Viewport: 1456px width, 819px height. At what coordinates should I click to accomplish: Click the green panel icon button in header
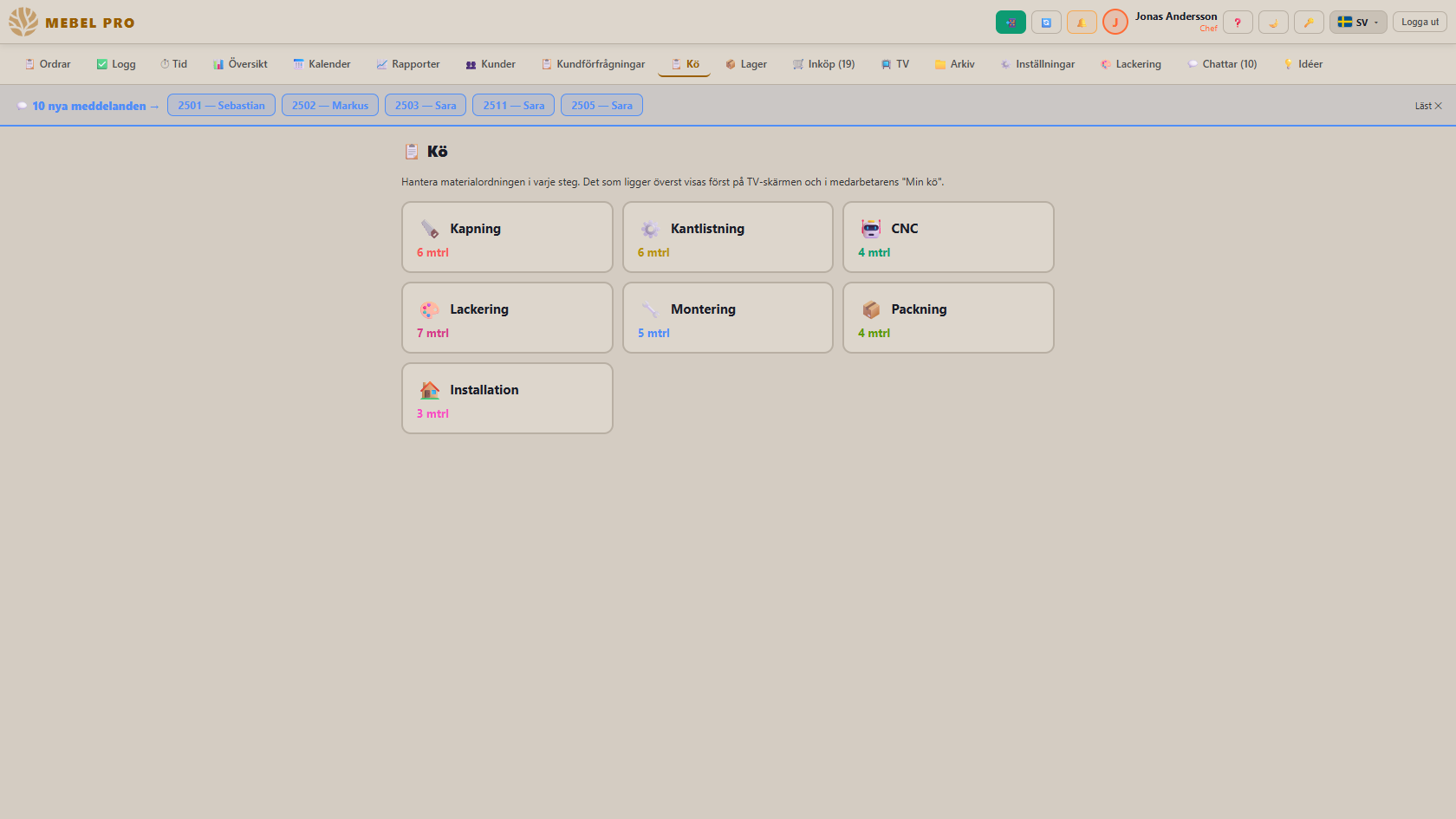click(1011, 23)
